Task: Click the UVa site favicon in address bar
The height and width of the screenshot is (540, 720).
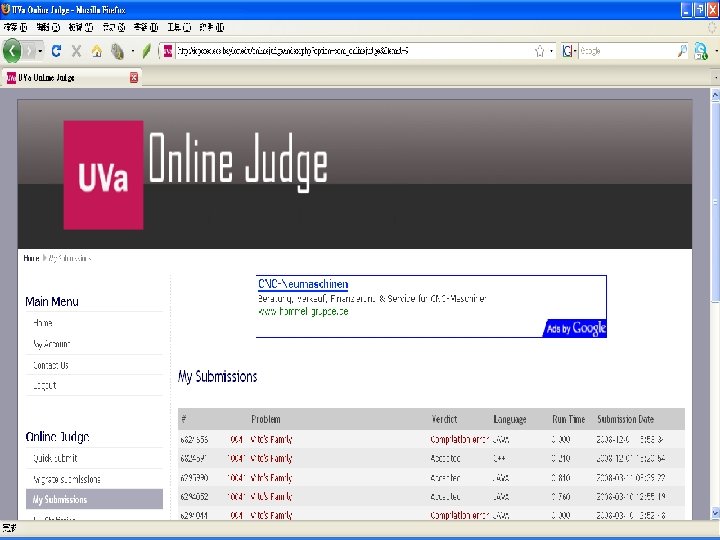Action: click(x=168, y=51)
